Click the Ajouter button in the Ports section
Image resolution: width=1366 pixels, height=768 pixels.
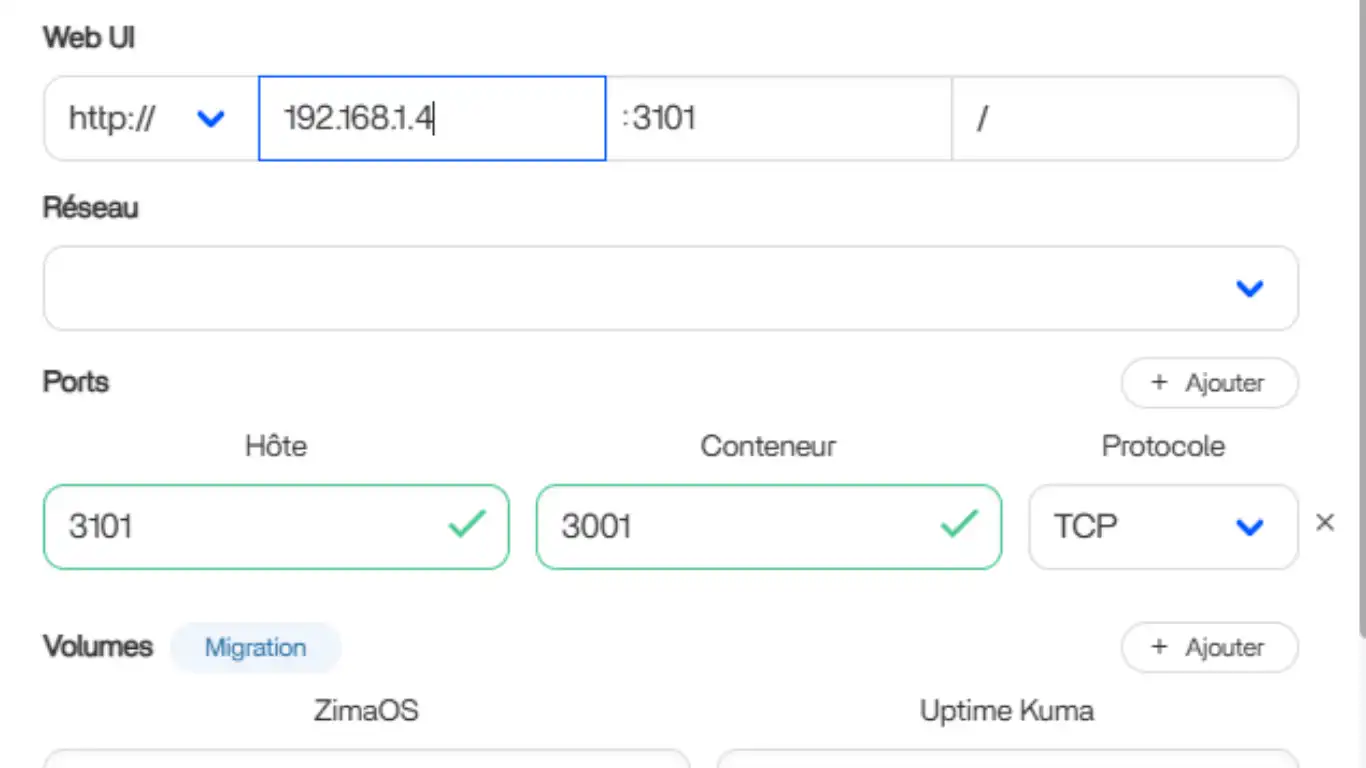(x=1210, y=383)
